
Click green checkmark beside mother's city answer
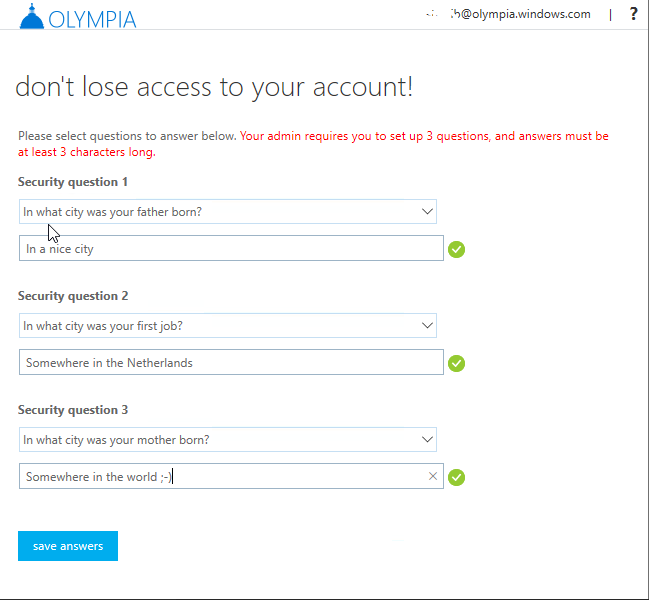click(x=457, y=477)
